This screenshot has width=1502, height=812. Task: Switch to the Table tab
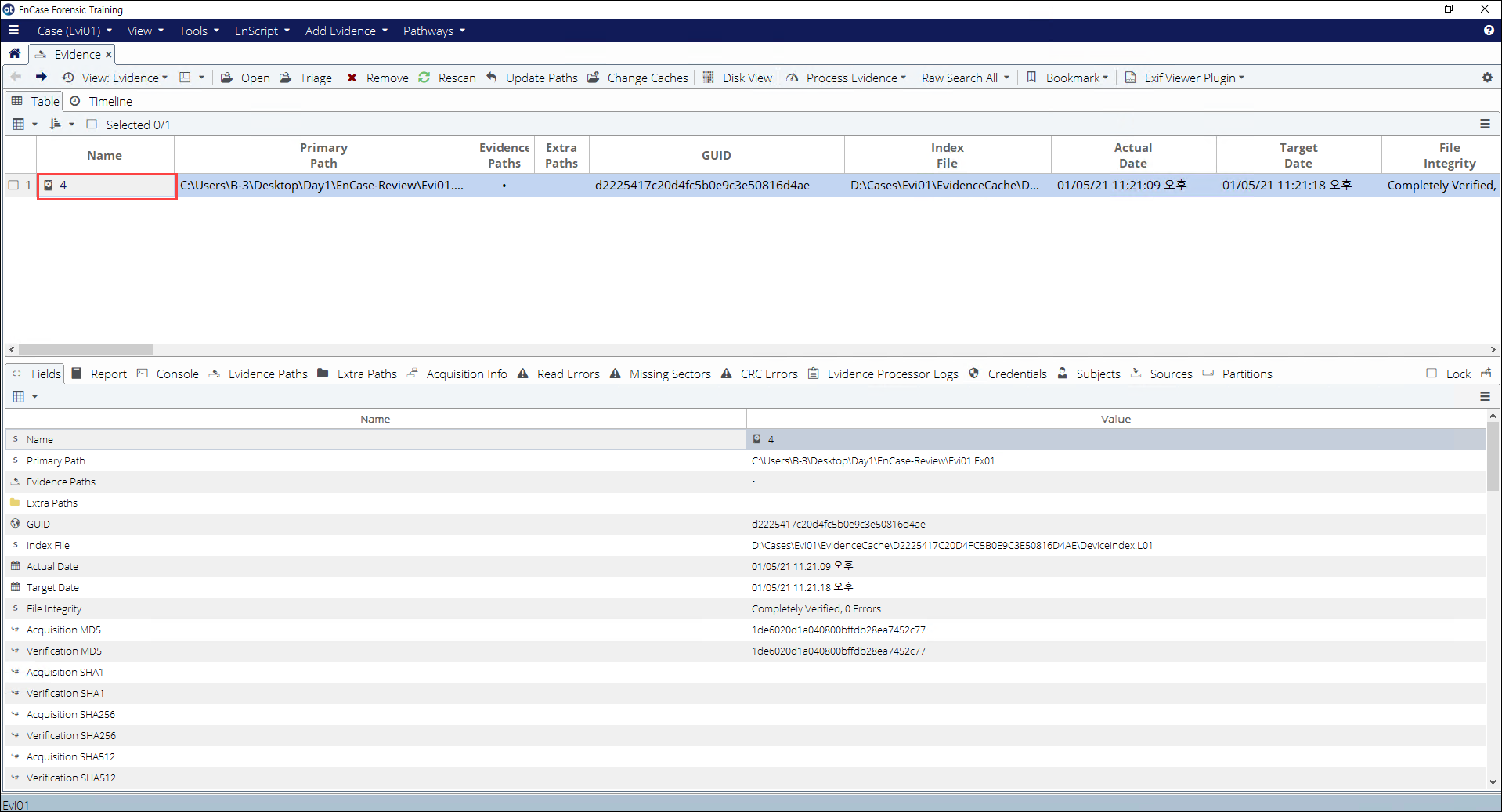(x=35, y=101)
